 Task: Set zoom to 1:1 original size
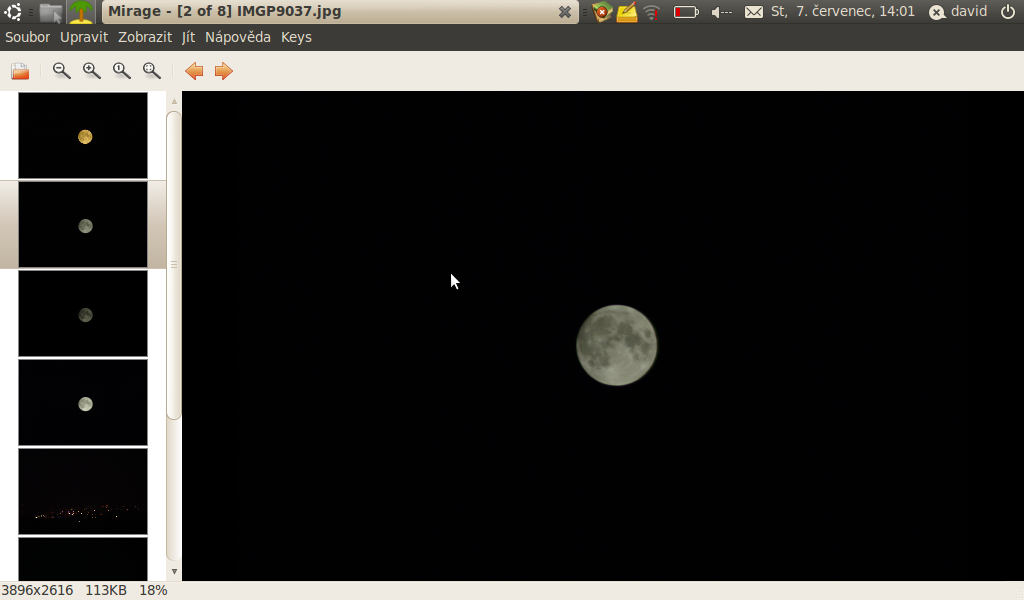tap(121, 71)
